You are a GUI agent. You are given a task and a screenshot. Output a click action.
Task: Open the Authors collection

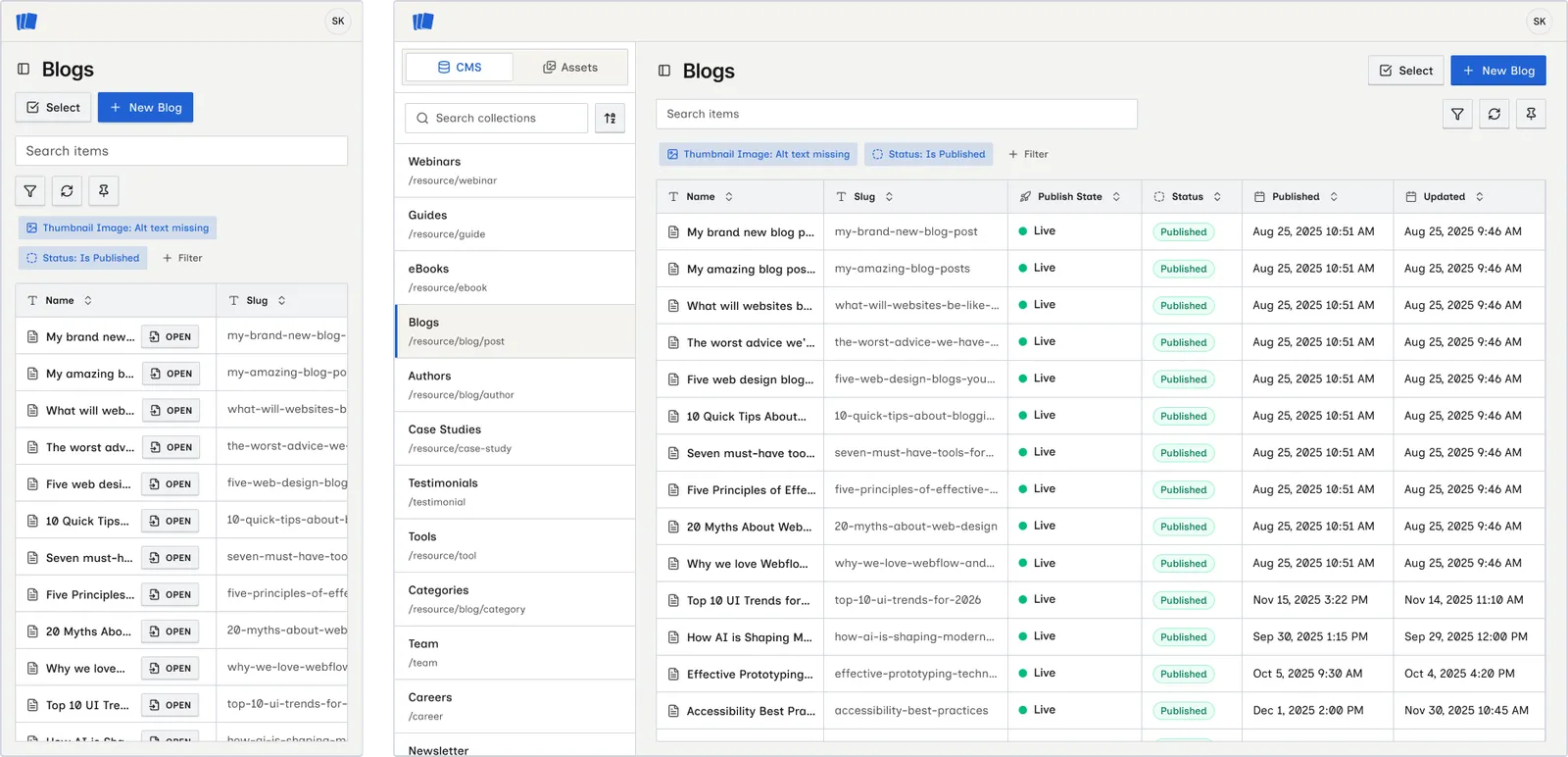(x=514, y=384)
